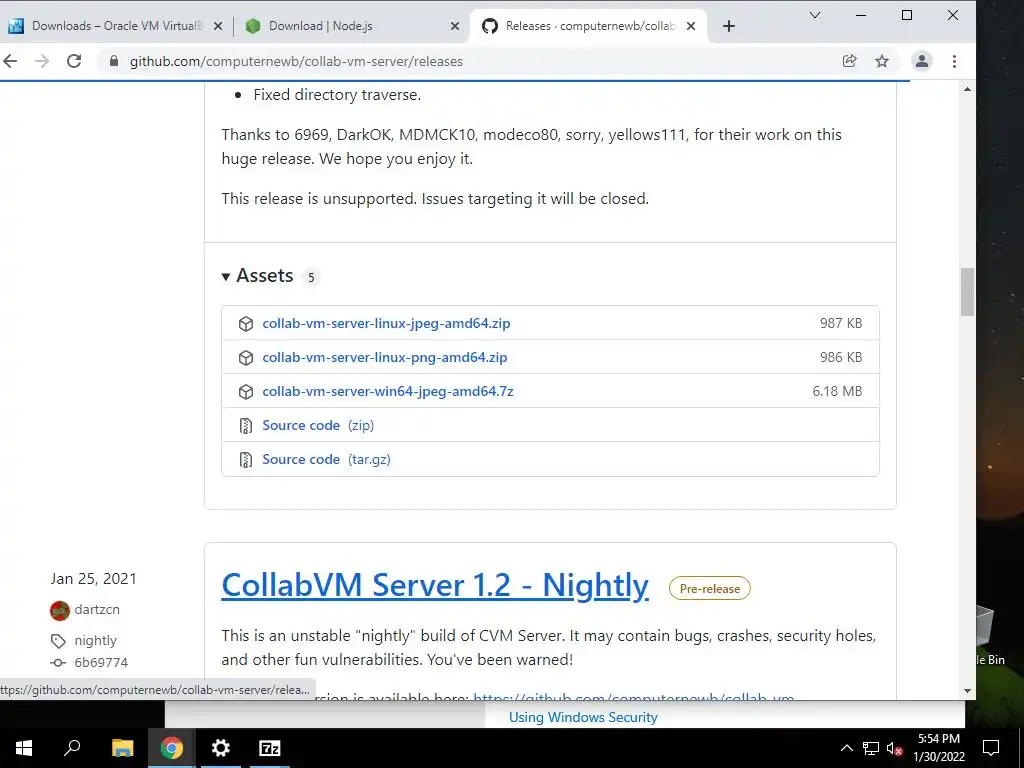1024x768 pixels.
Task: Click the Pre-release badge
Action: [x=710, y=588]
